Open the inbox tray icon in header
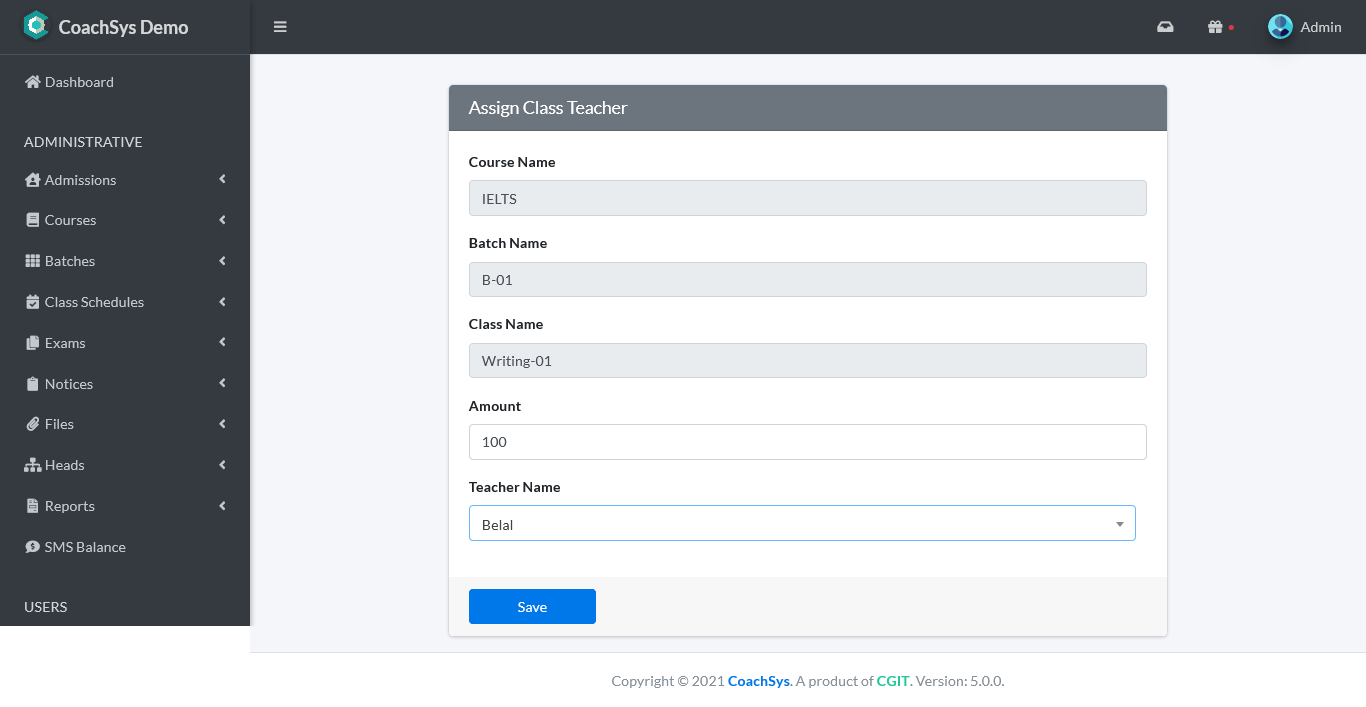Screen dimensions: 1366x707 pos(1165,27)
